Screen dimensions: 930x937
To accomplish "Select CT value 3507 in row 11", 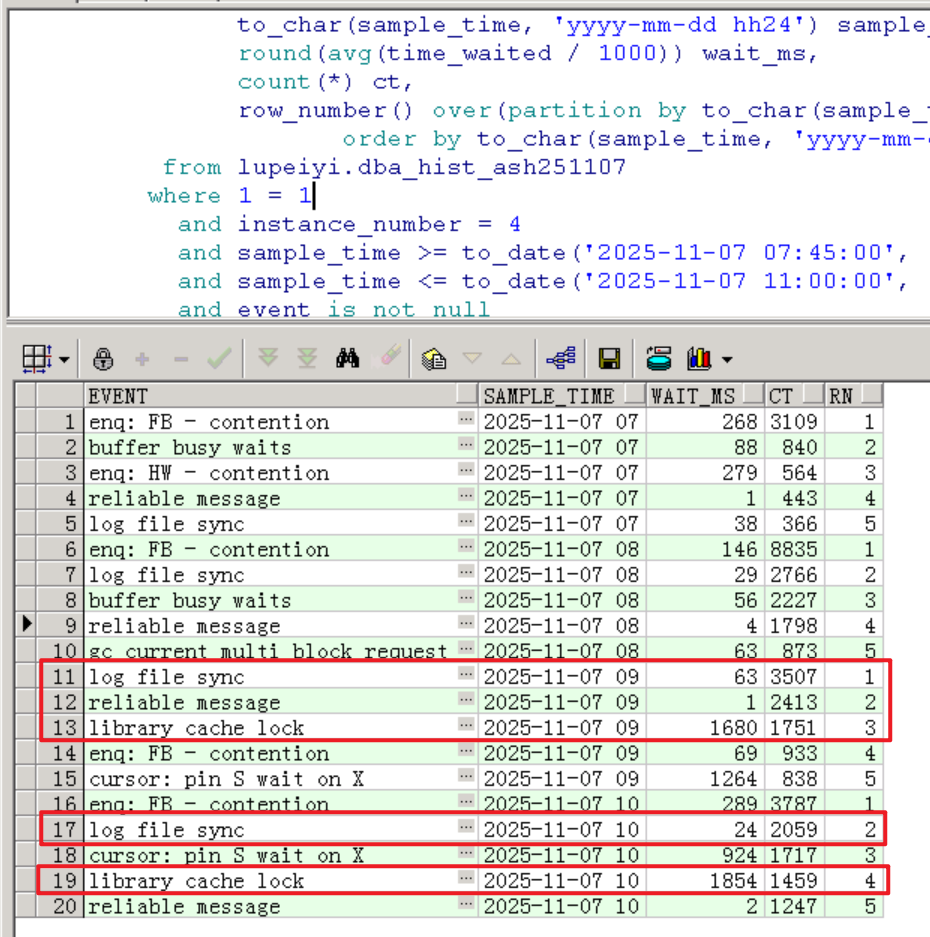I will click(794, 676).
